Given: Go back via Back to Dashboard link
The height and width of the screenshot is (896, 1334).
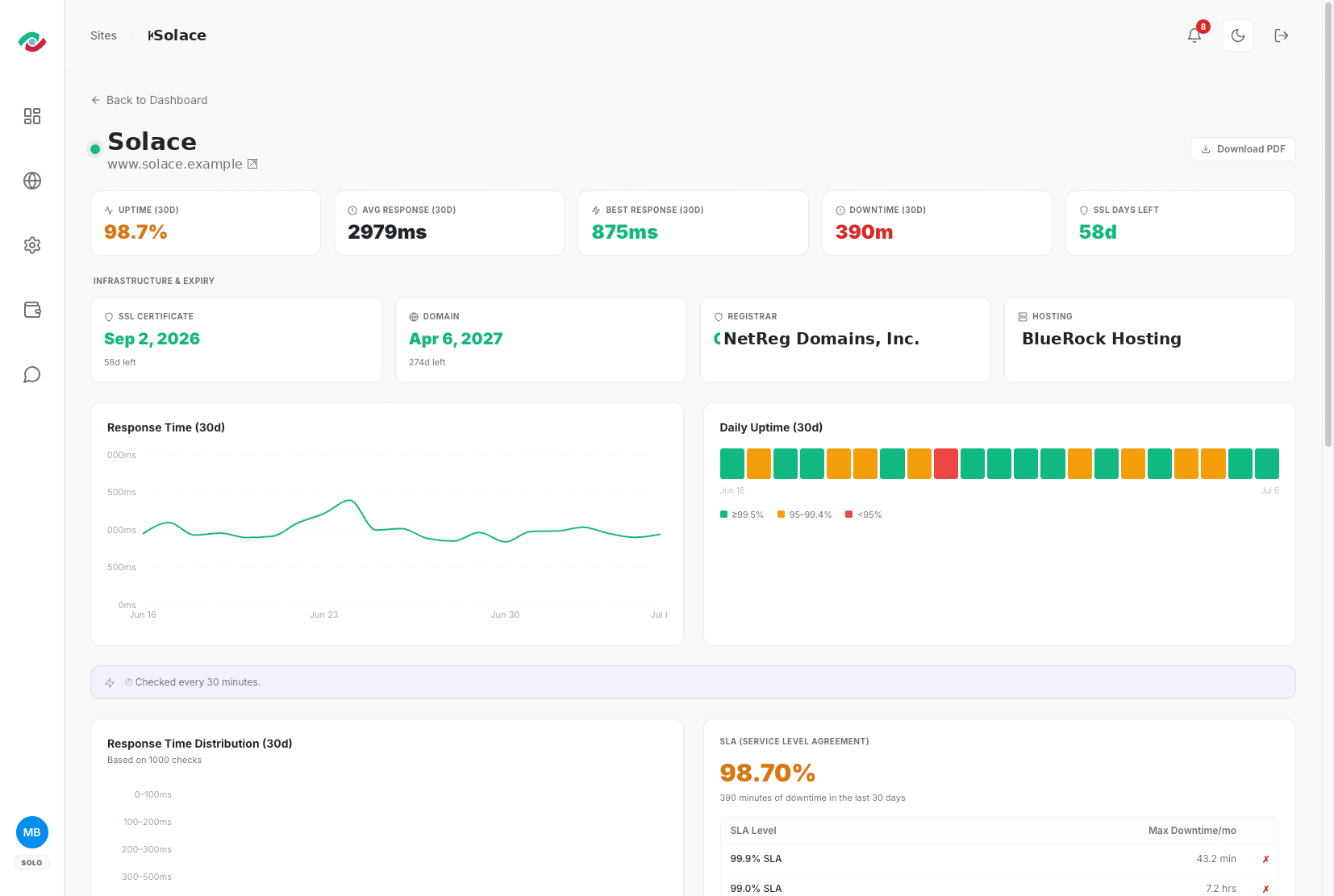Looking at the screenshot, I should 149,100.
